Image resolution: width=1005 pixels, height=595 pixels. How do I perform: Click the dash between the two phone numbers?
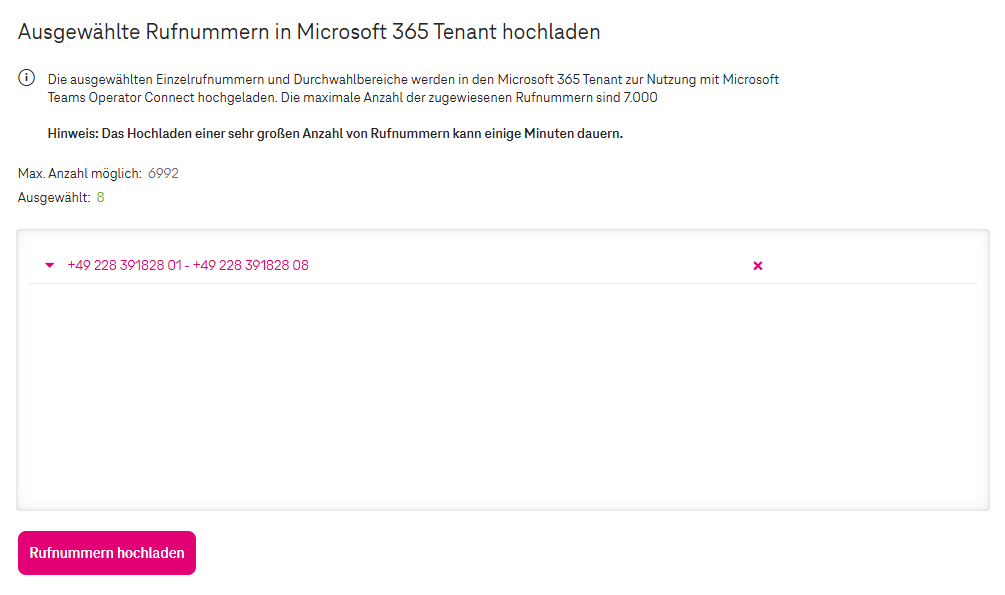click(x=188, y=266)
